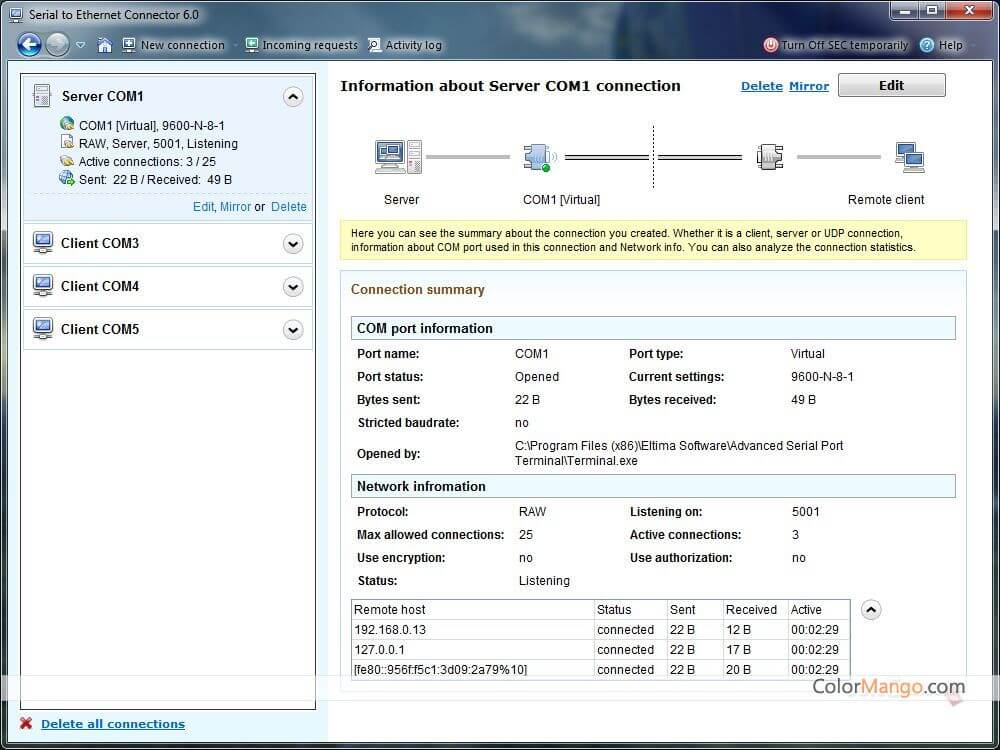
Task: Click the Help question mark icon
Action: point(927,45)
